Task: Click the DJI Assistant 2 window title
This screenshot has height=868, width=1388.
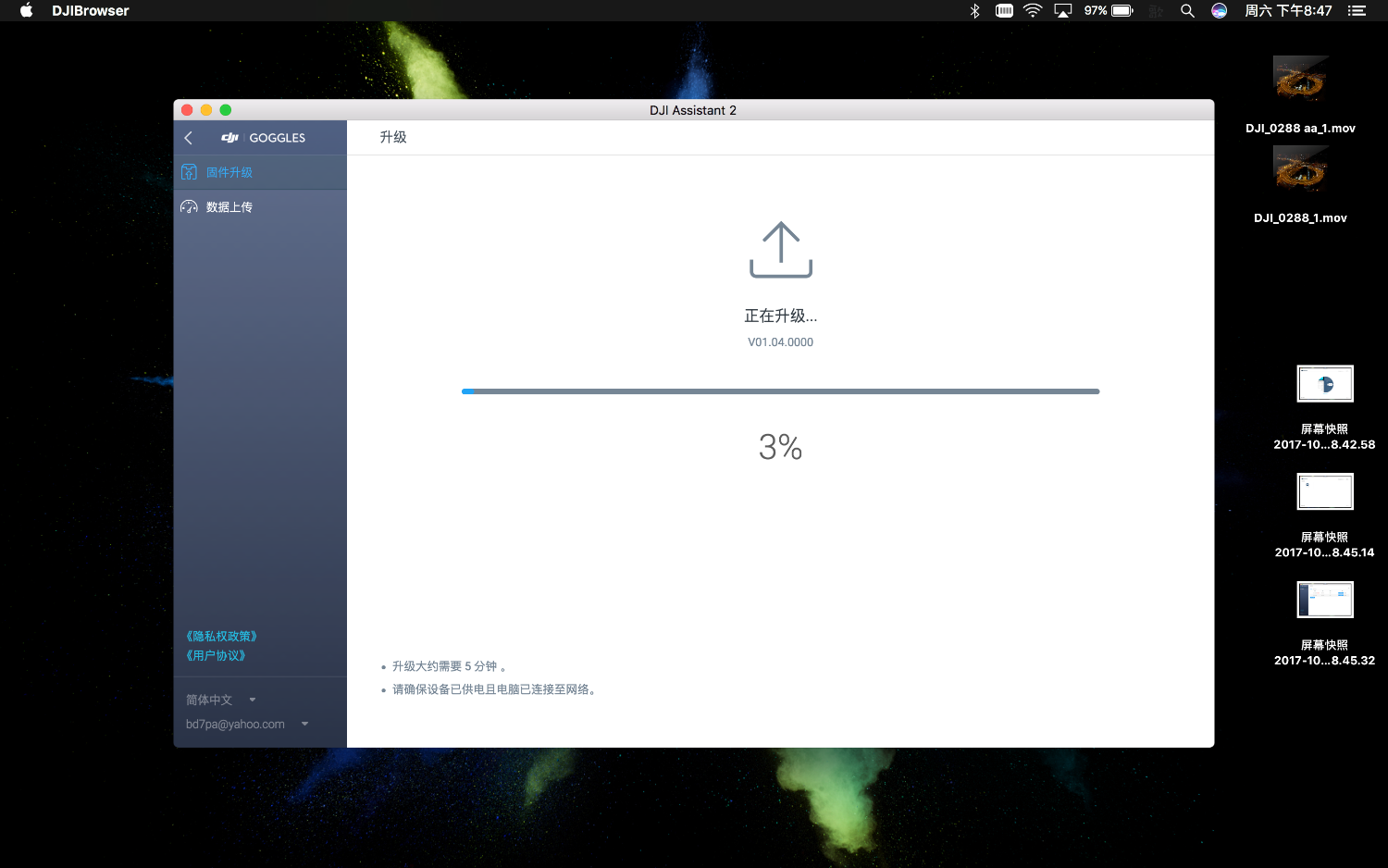Action: point(693,110)
